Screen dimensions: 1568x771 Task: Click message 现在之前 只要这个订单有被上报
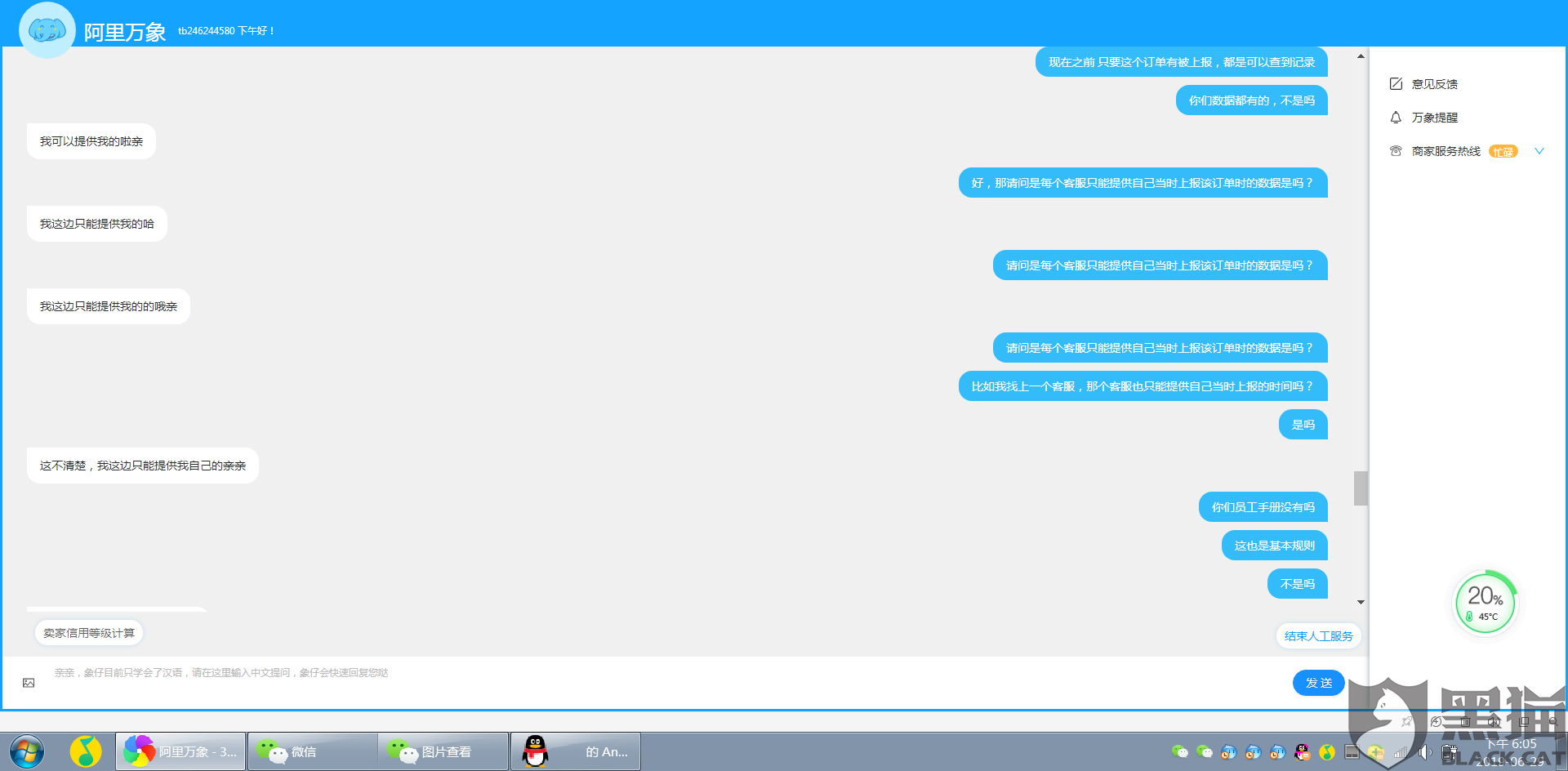tap(1182, 62)
